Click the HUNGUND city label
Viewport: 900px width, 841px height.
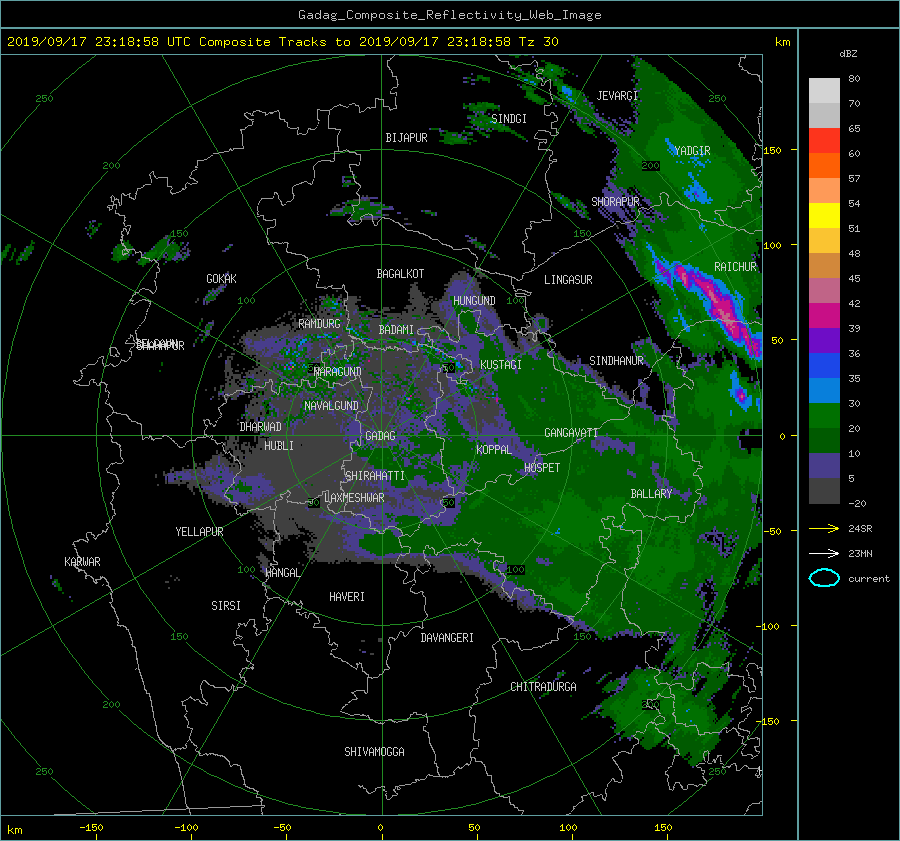474,301
